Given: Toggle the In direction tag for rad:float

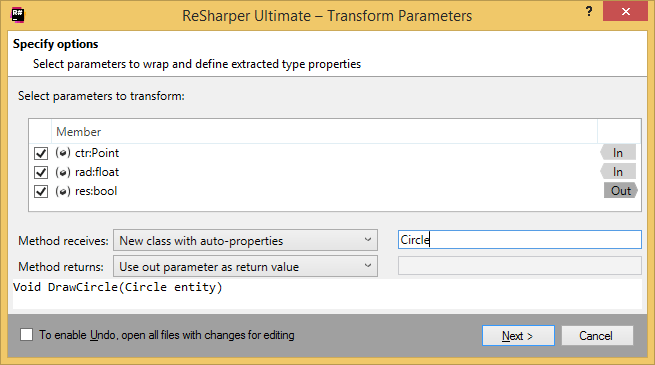Looking at the screenshot, I should click(x=618, y=172).
